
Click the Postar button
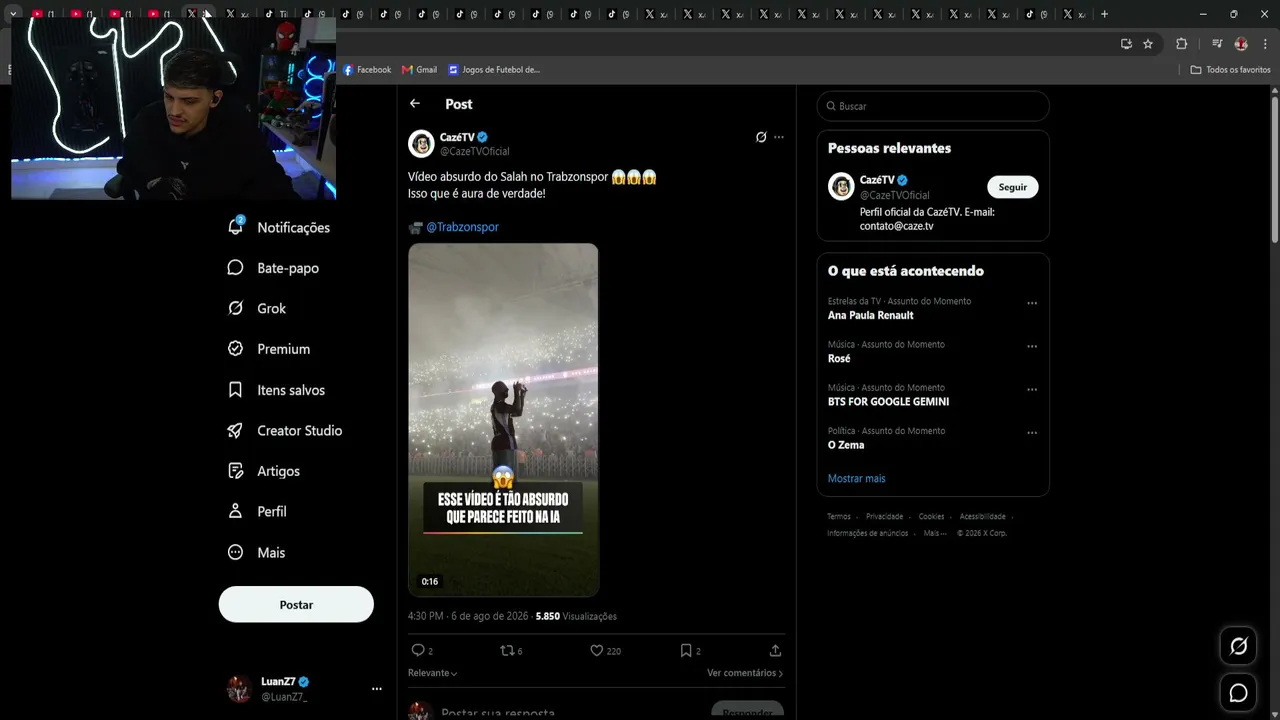[x=296, y=605]
